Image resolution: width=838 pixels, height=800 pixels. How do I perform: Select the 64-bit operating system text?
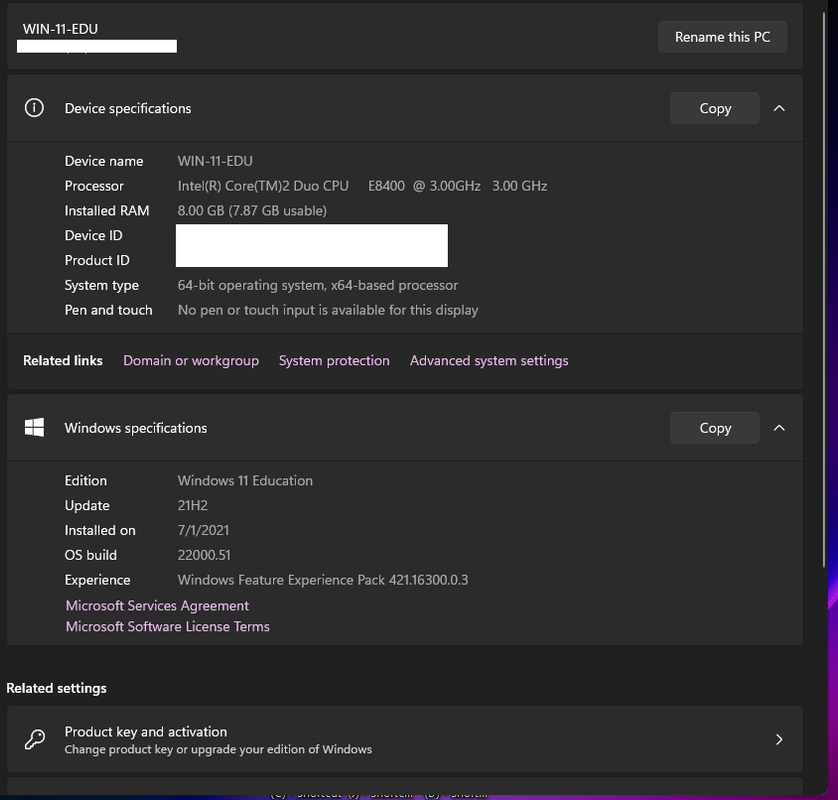317,285
